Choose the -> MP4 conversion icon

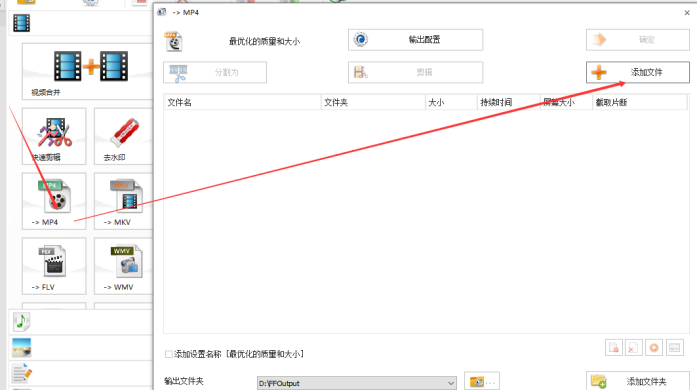pos(54,201)
